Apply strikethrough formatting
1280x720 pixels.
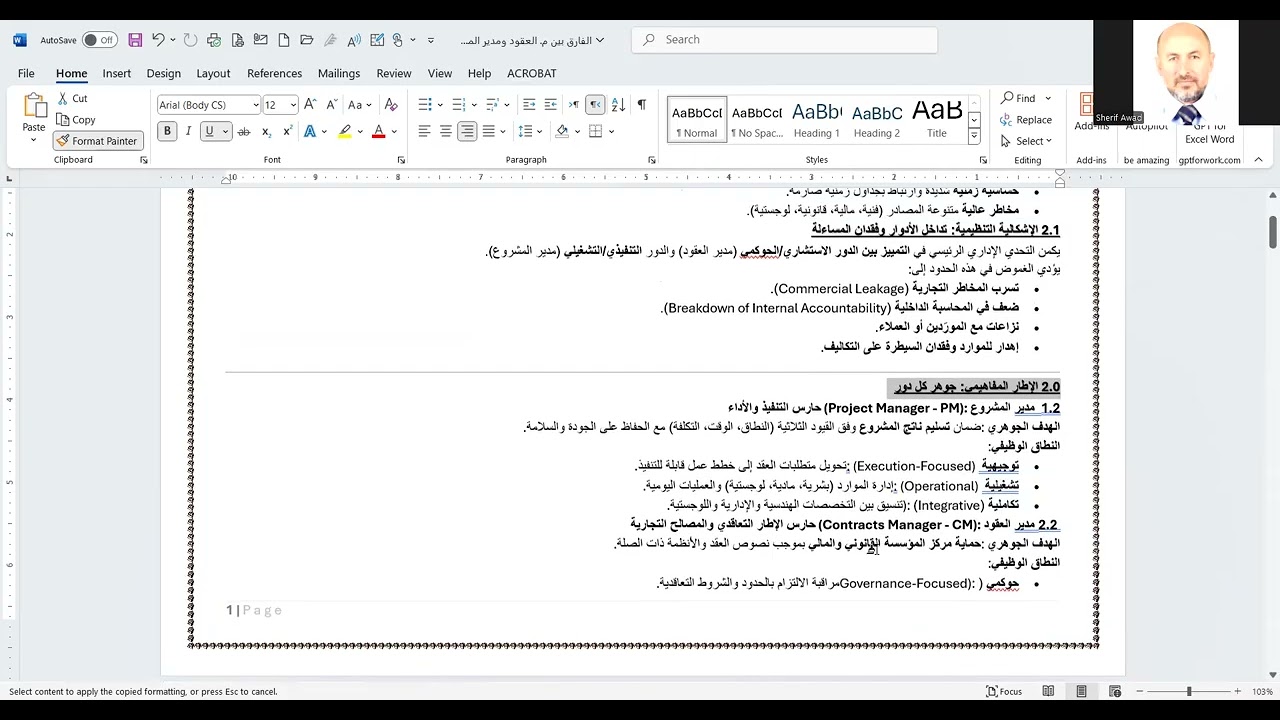(x=245, y=131)
